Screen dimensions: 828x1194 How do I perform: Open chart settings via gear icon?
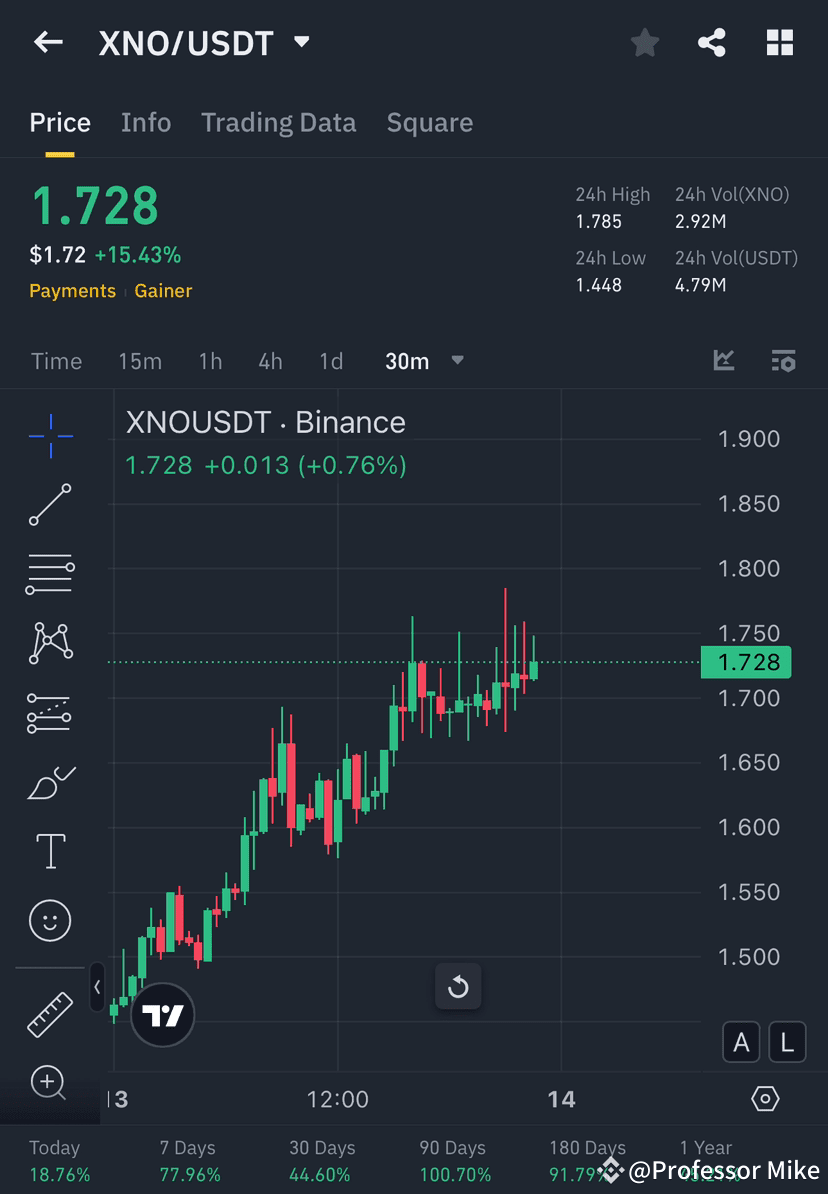pos(763,1099)
